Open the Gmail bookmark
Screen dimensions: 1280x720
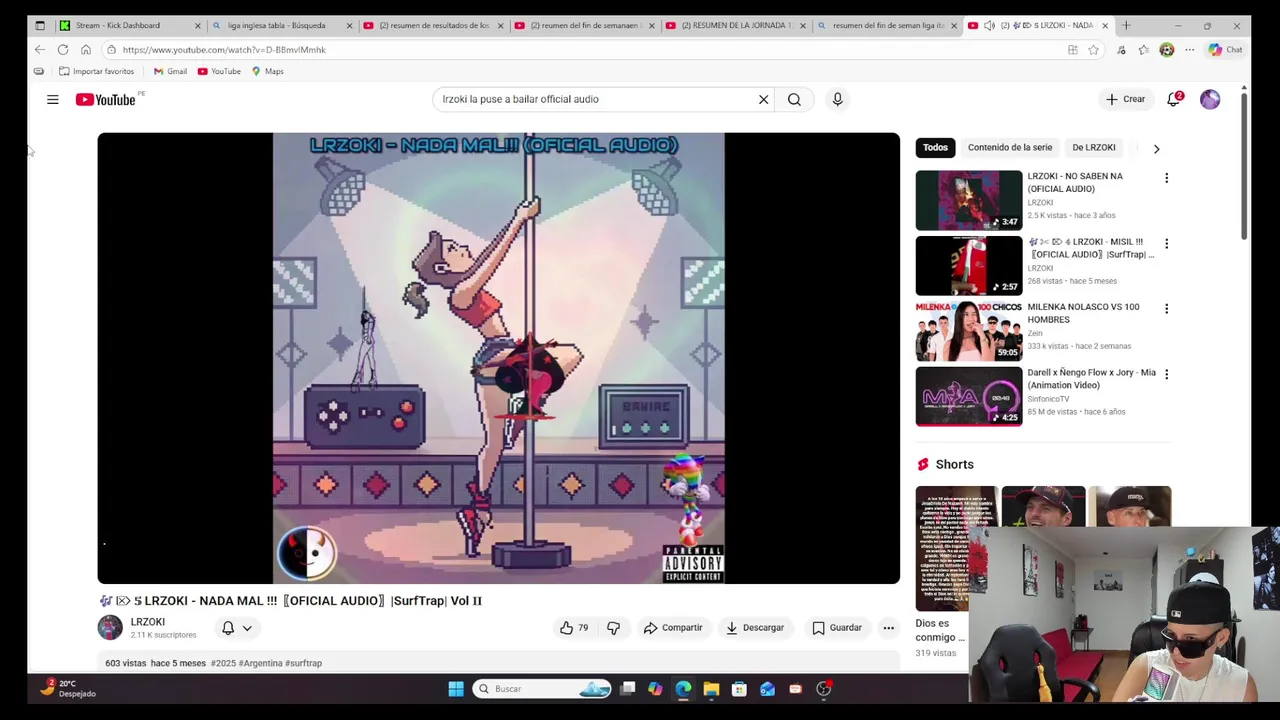(170, 71)
